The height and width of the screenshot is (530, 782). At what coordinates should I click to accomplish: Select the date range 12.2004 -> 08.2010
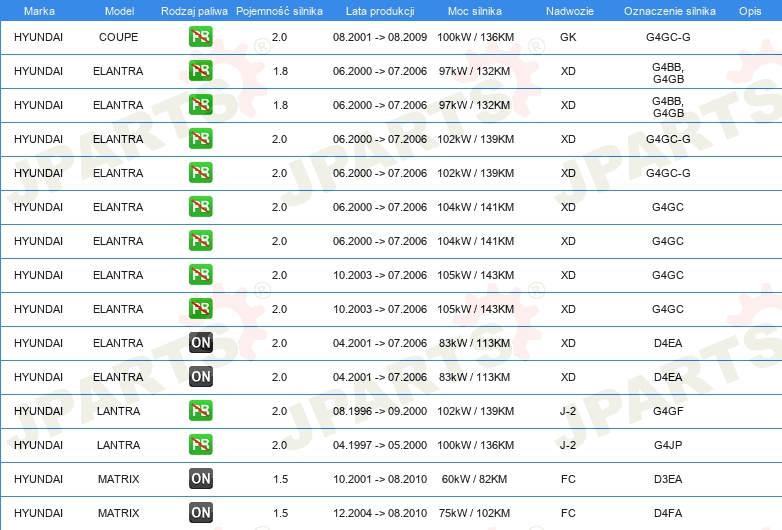pyautogui.click(x=380, y=513)
